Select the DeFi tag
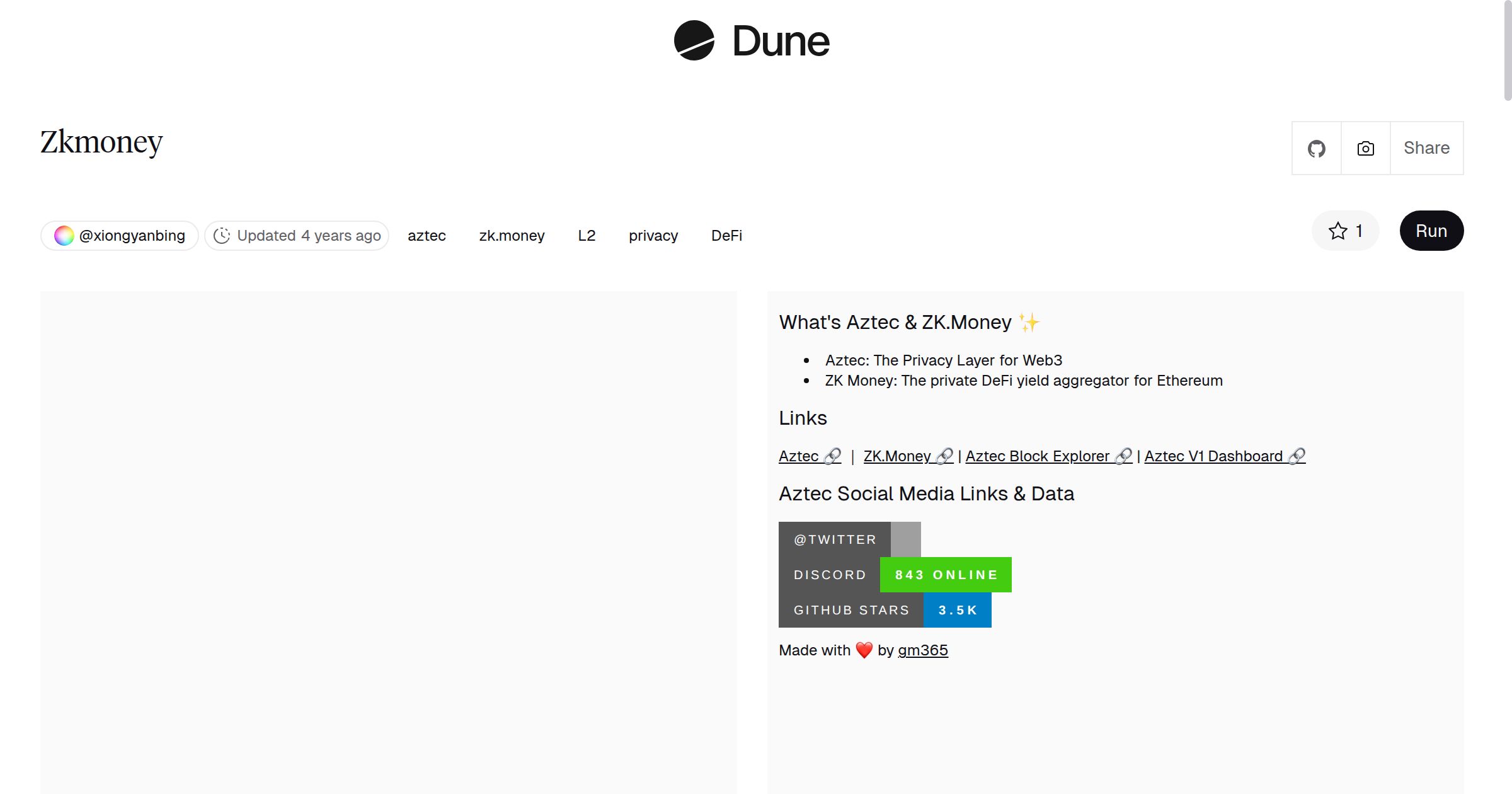Image resolution: width=1512 pixels, height=794 pixels. 726,235
